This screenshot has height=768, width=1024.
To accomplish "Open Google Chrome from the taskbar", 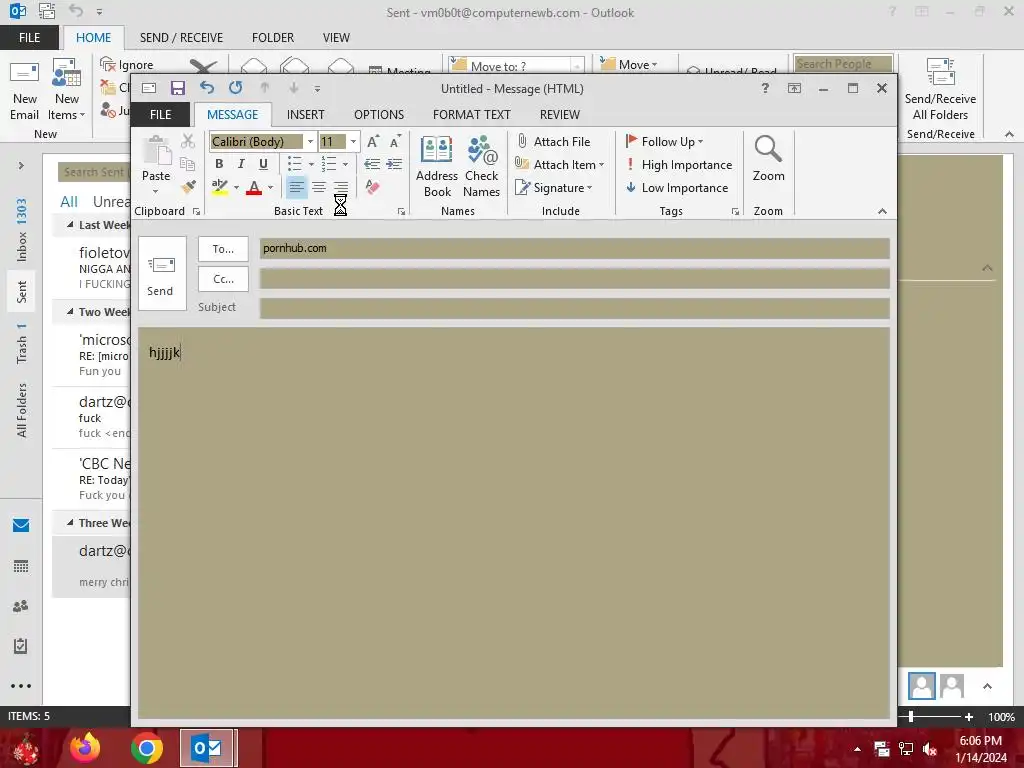I will (x=147, y=748).
